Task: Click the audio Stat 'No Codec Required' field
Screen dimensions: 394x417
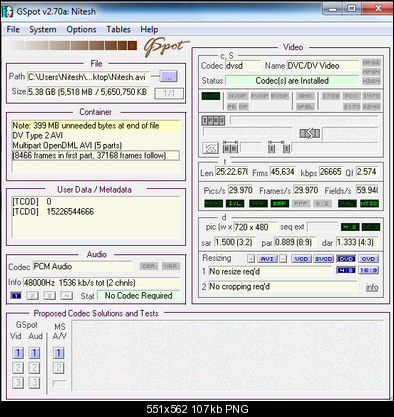Action: [x=138, y=296]
